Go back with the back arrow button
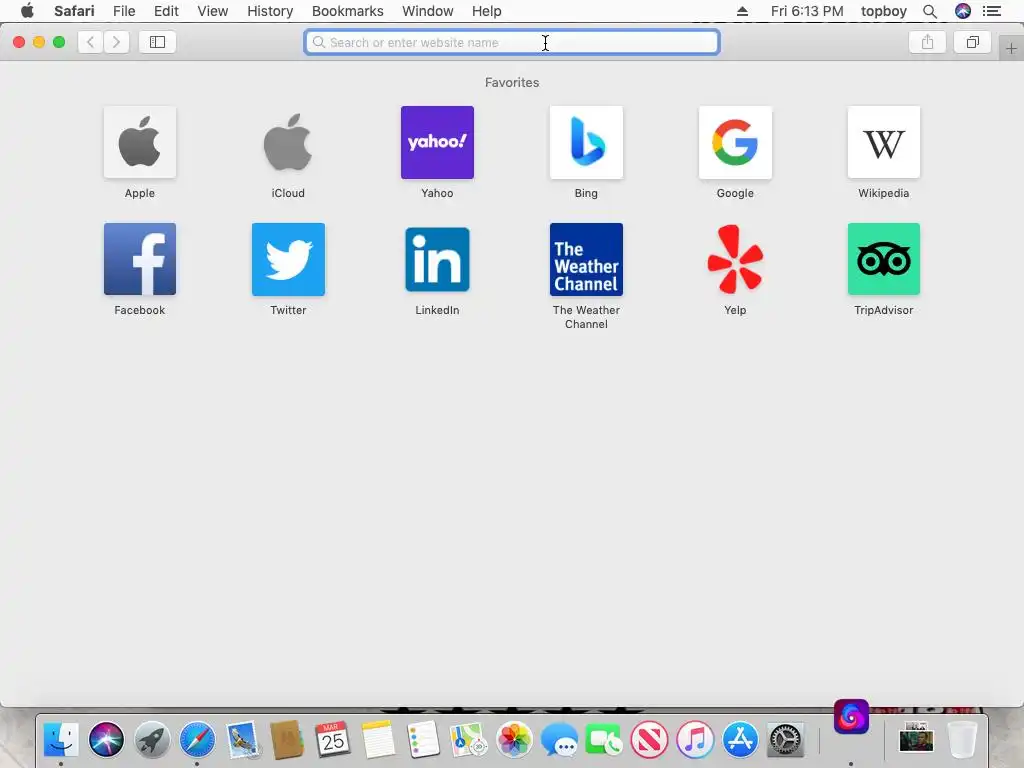Image resolution: width=1024 pixels, height=768 pixels. click(x=91, y=42)
